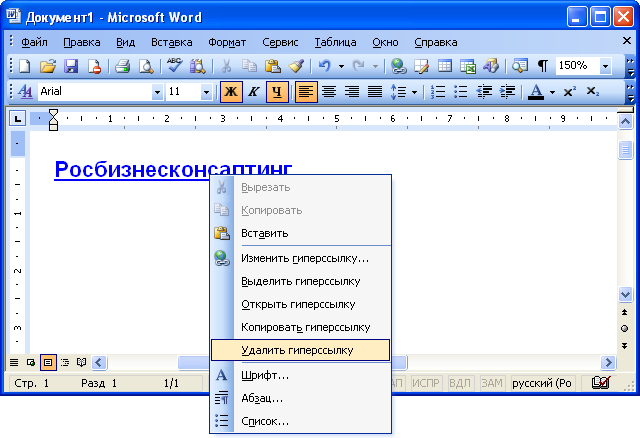Toggle Justify alignment button
The image size is (640, 438).
point(375,91)
